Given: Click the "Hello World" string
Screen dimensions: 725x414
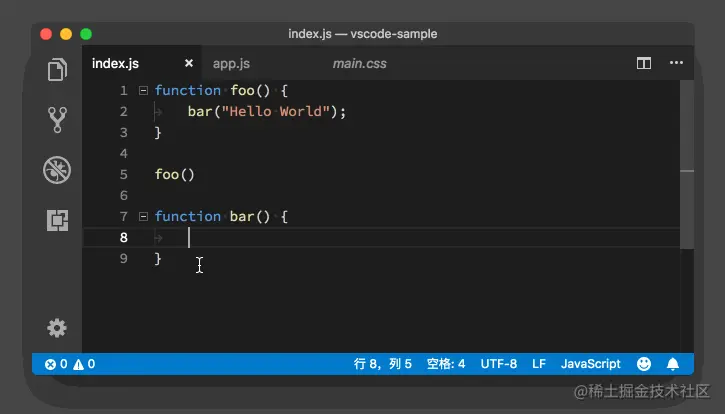Looking at the screenshot, I should coord(276,111).
